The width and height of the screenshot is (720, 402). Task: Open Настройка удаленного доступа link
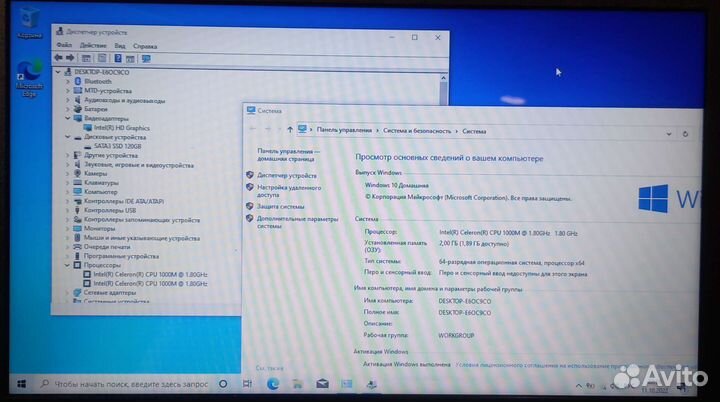click(x=289, y=191)
